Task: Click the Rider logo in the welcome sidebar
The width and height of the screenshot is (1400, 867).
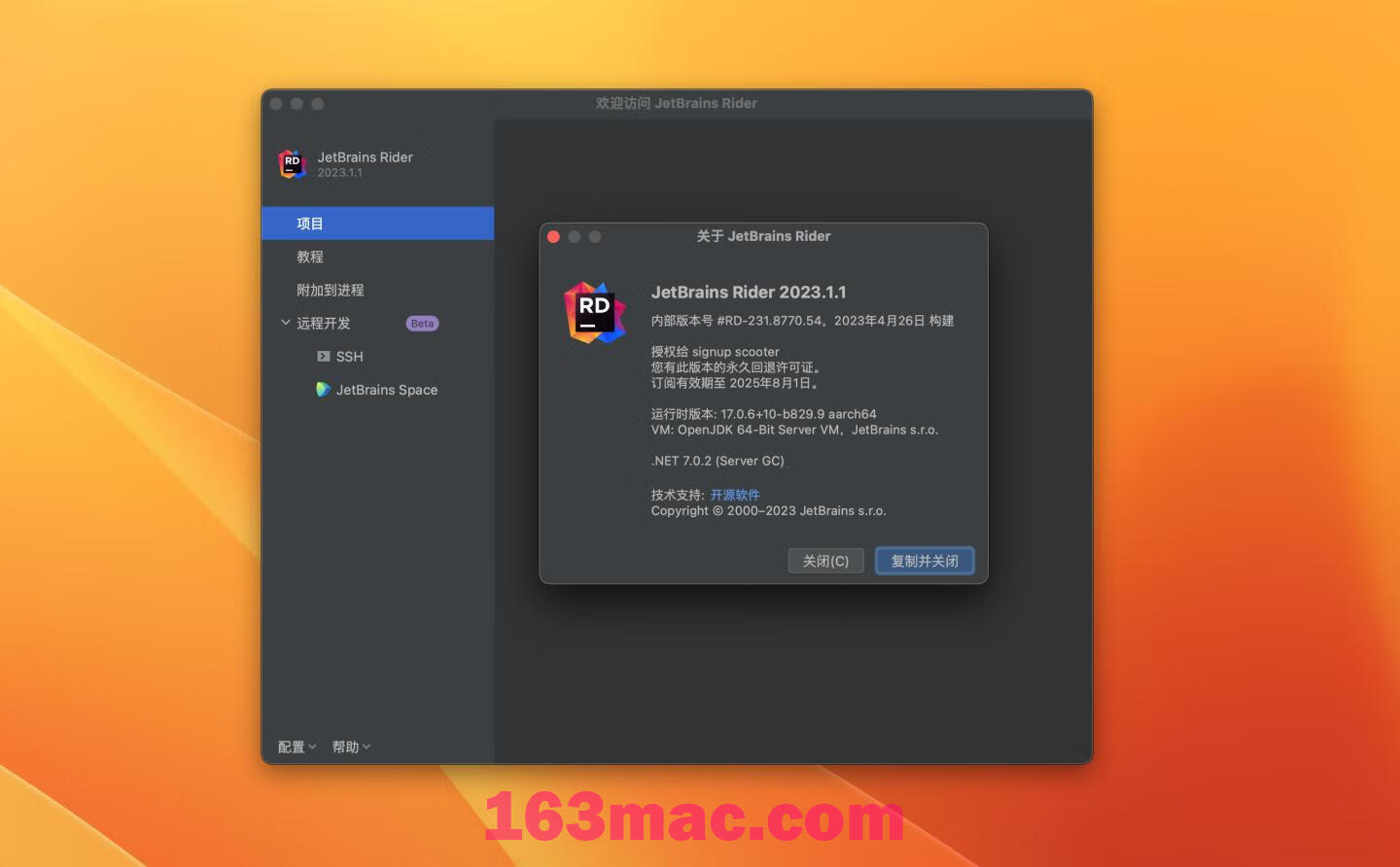Action: [292, 164]
